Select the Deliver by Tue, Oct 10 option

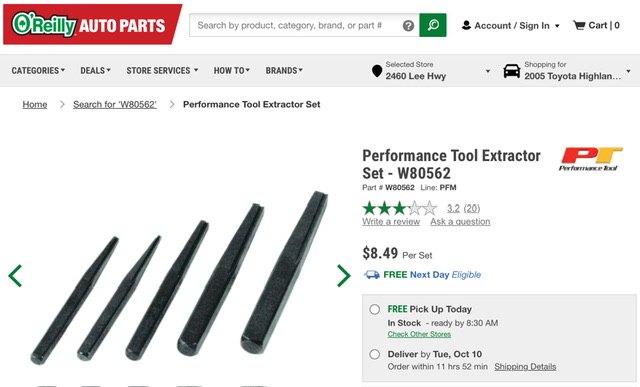tap(375, 354)
